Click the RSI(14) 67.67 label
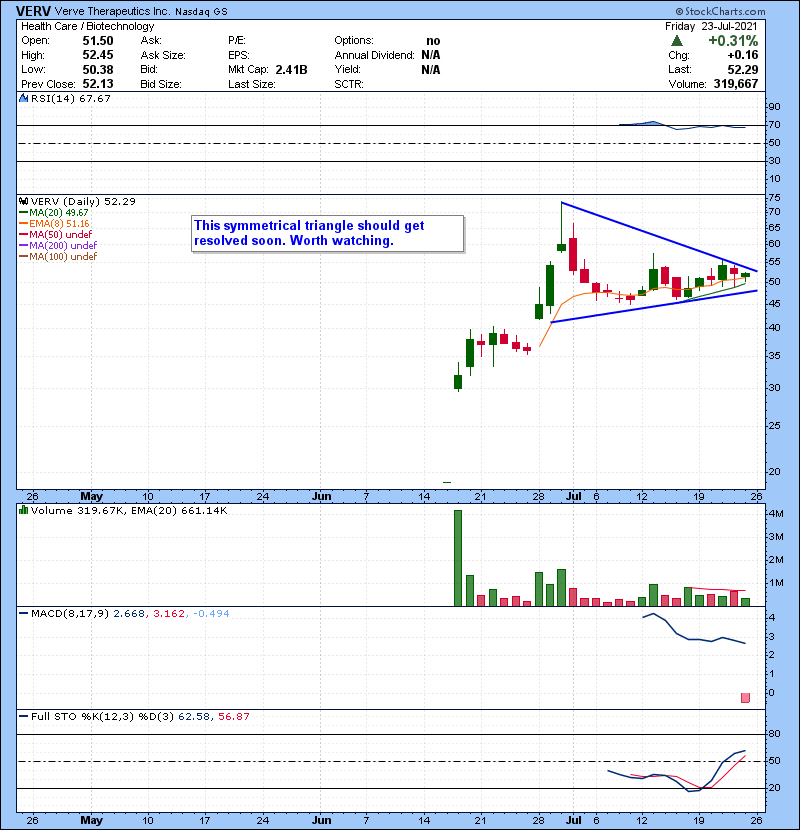Image resolution: width=800 pixels, height=830 pixels. pyautogui.click(x=71, y=98)
